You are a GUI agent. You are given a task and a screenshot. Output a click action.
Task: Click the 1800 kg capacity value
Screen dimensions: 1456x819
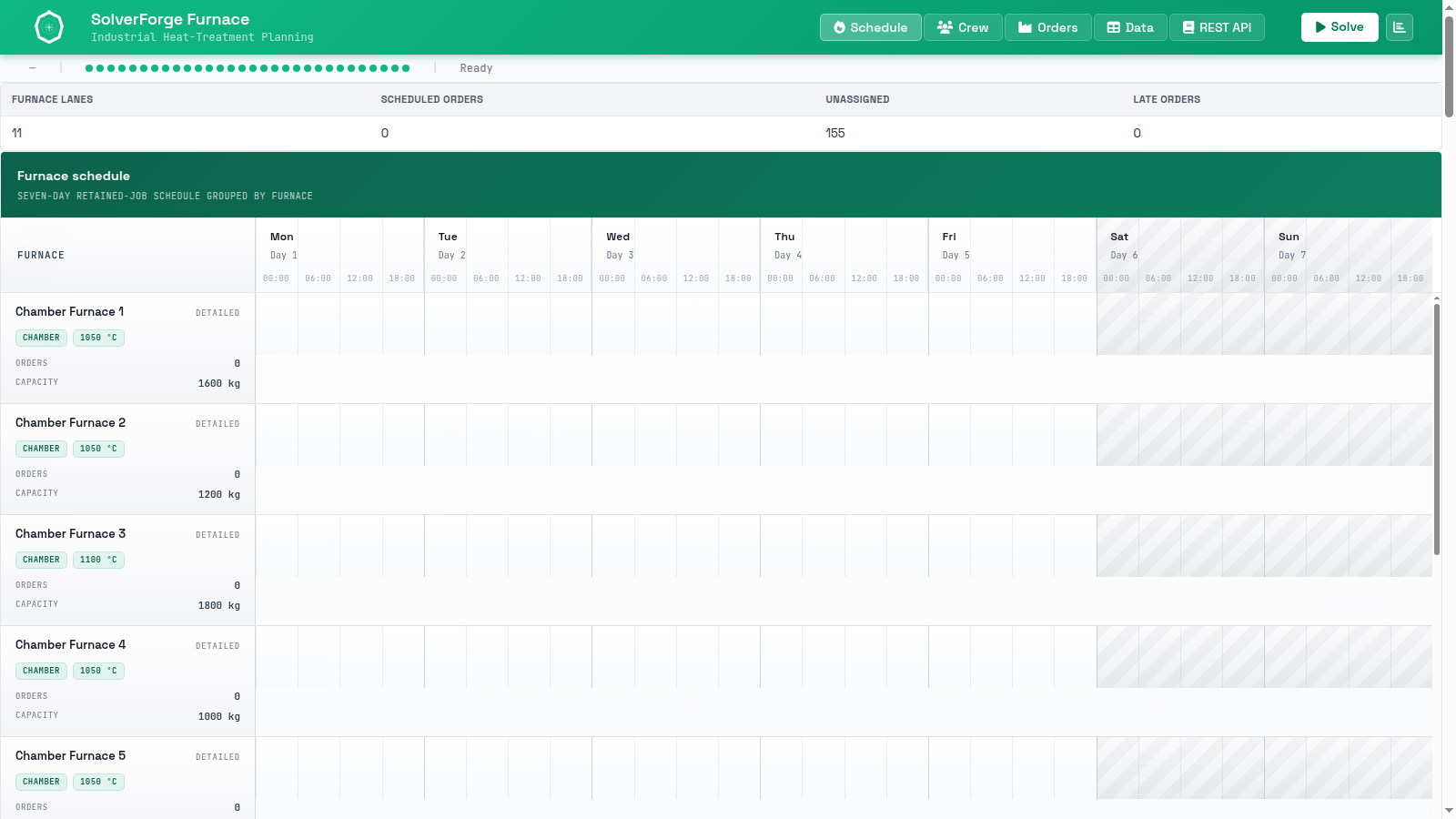(219, 605)
